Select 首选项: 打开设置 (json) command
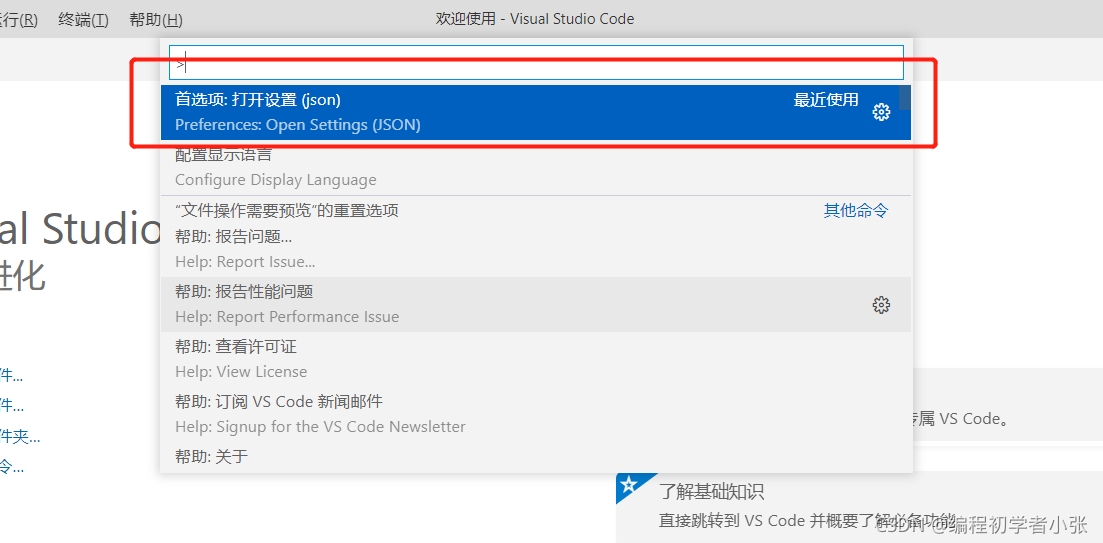This screenshot has height=543, width=1103. click(x=536, y=113)
